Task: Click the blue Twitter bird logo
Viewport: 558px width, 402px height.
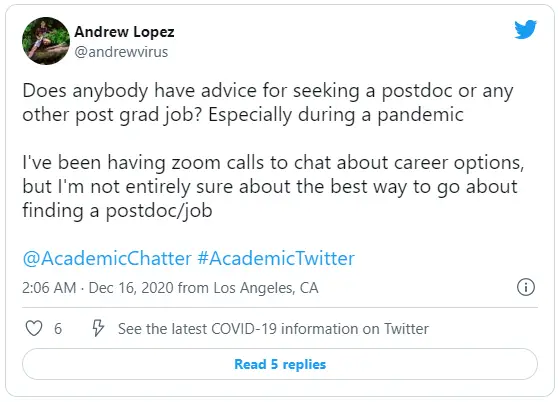Action: click(x=525, y=30)
